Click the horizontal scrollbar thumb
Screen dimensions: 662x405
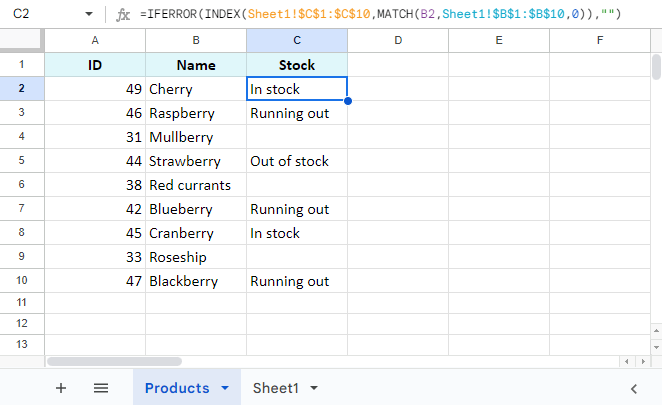tap(114, 362)
